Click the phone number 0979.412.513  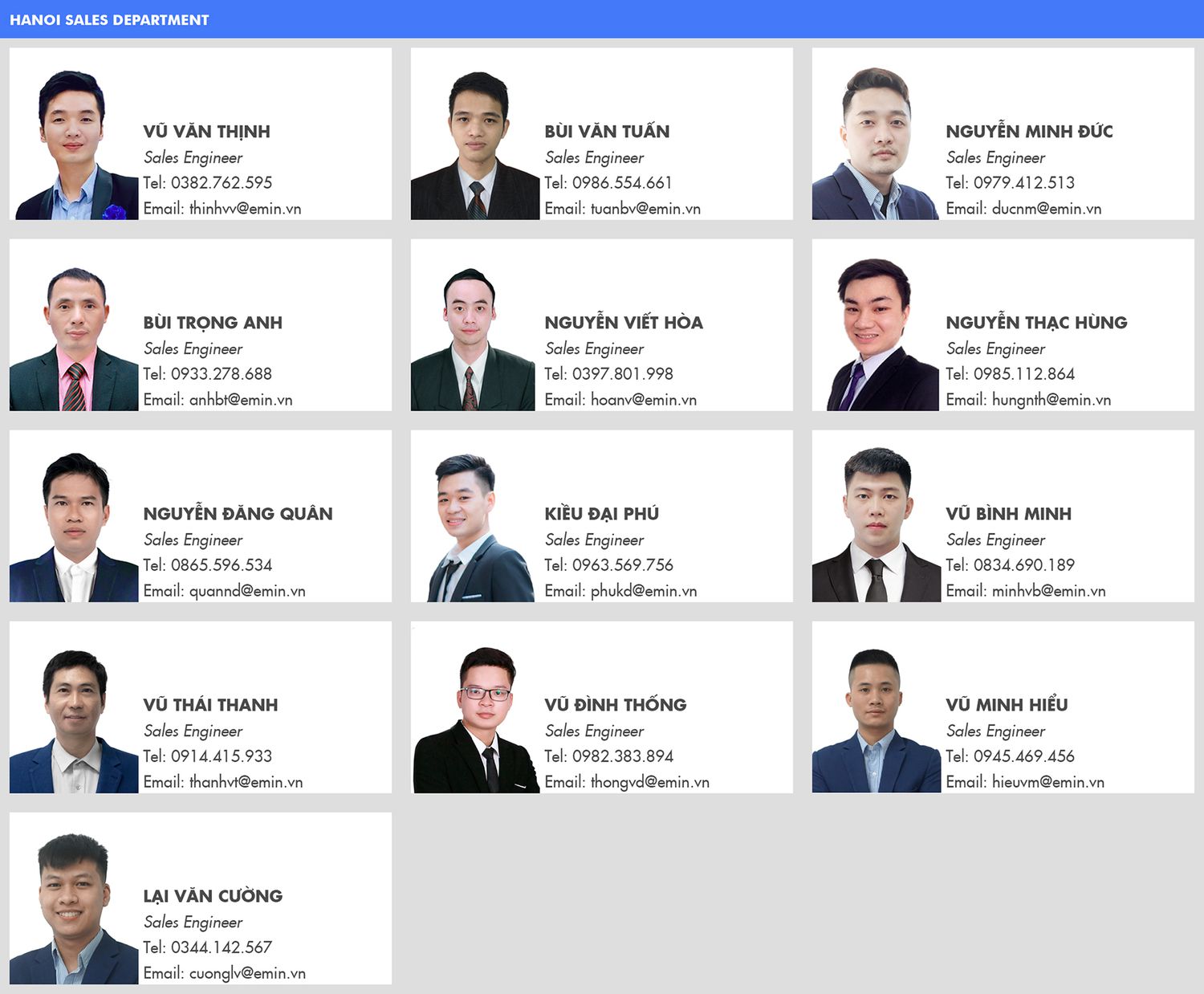click(1024, 183)
